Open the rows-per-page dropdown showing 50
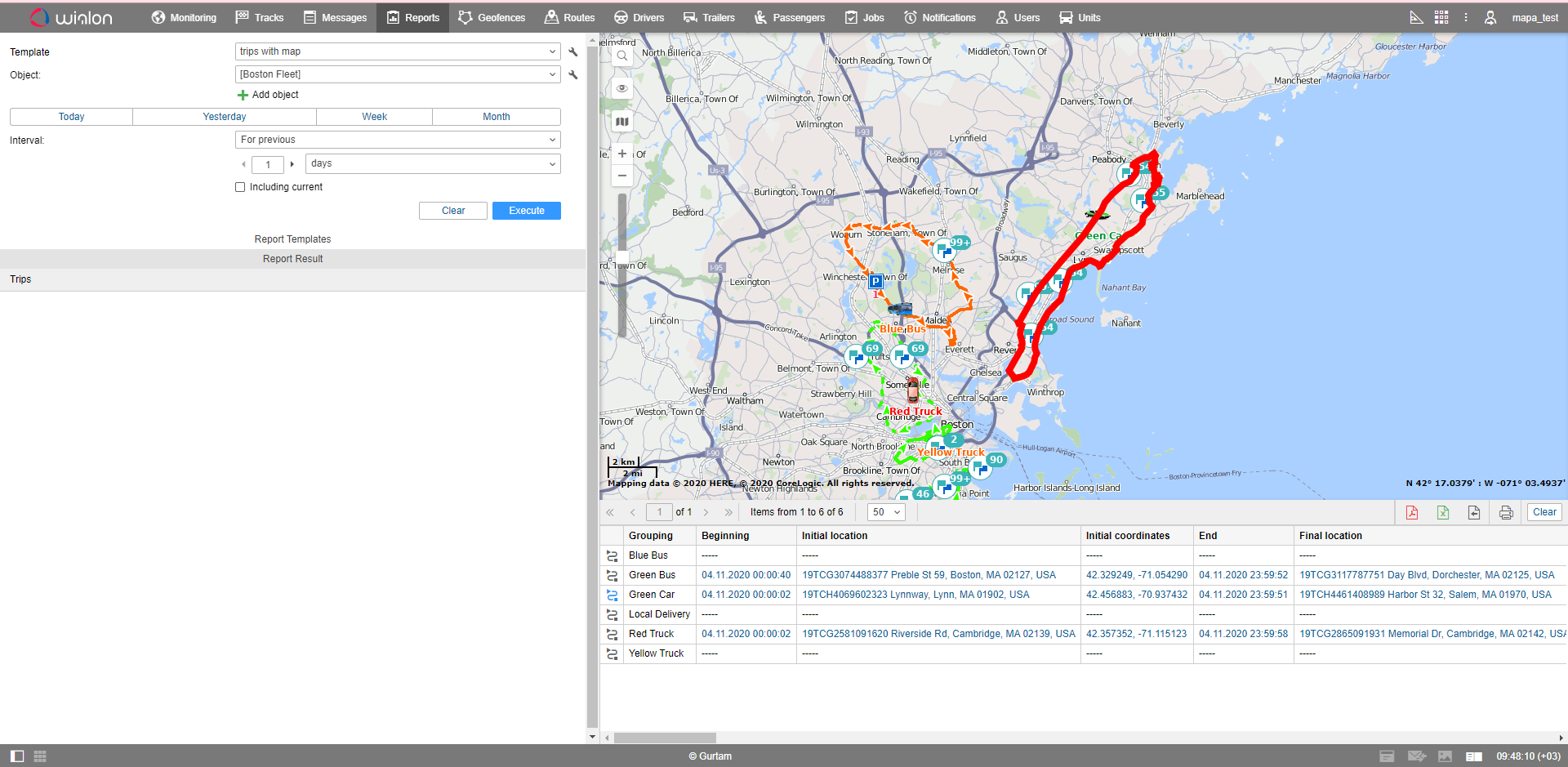The image size is (1568, 767). click(x=886, y=512)
